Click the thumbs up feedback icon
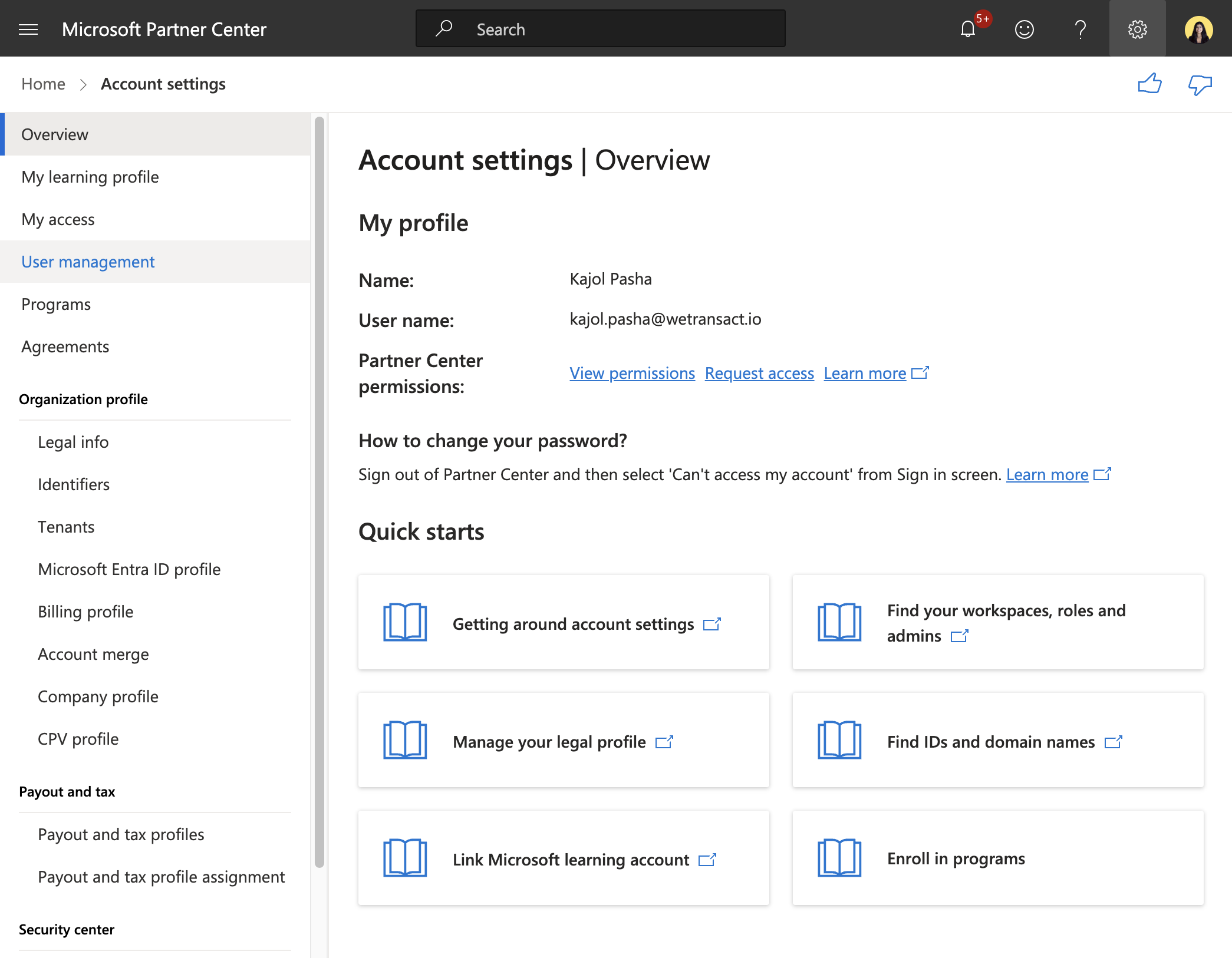Screen dimensions: 1232x958 (1149, 84)
